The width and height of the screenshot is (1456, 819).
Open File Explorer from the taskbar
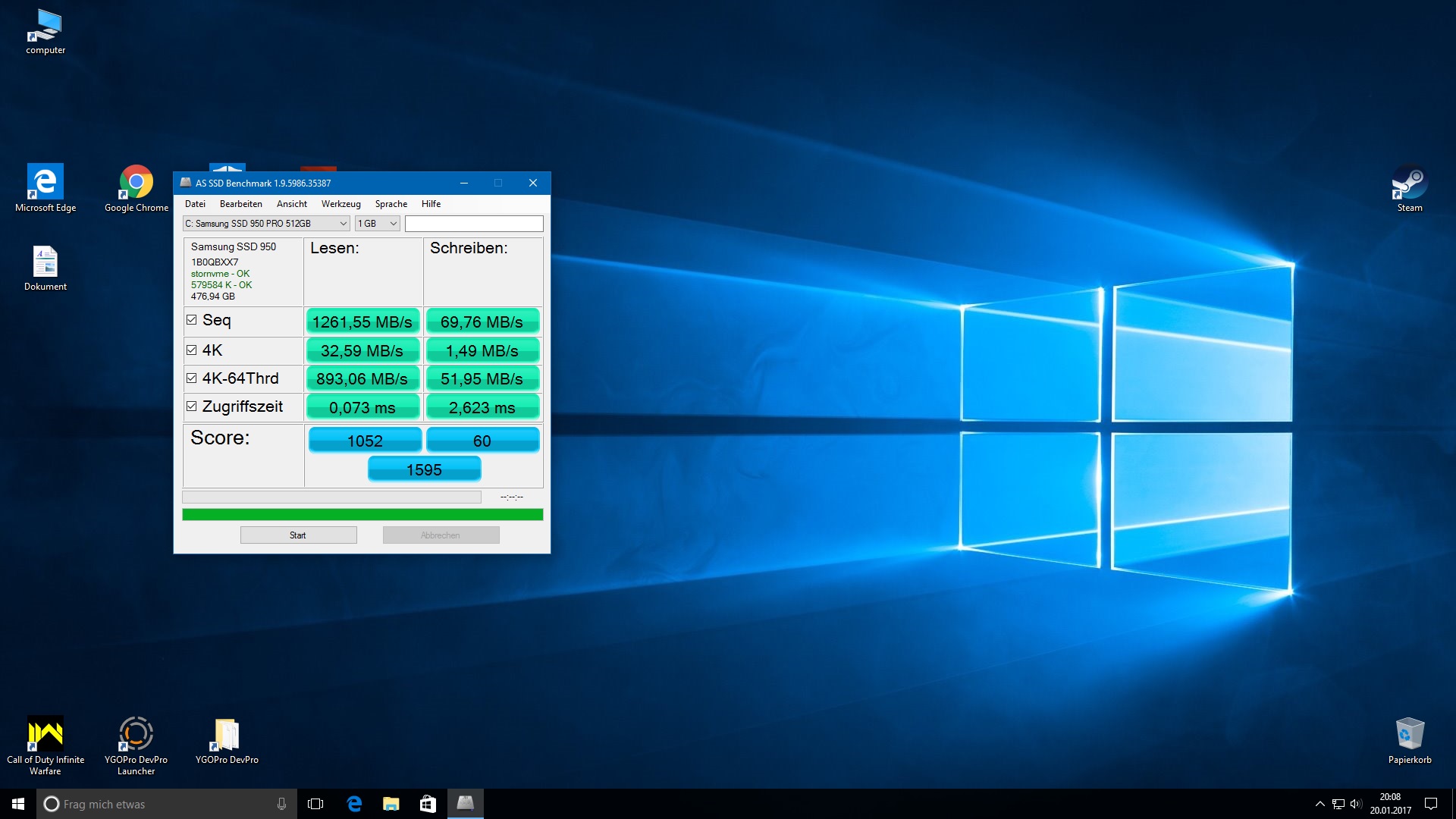[x=391, y=803]
